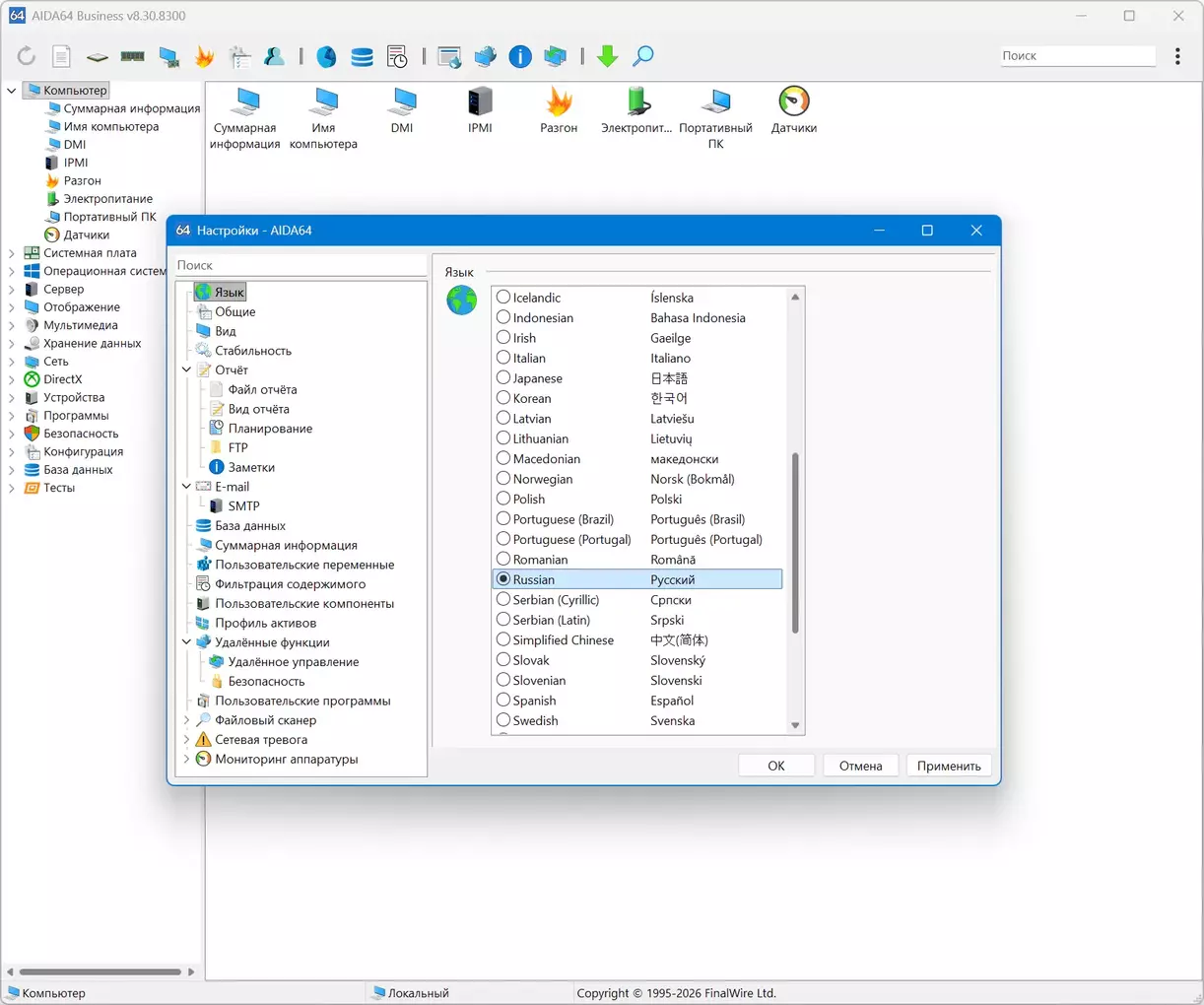Click the magnifier search toolbar icon
The height and width of the screenshot is (1005, 1204).
tap(642, 57)
